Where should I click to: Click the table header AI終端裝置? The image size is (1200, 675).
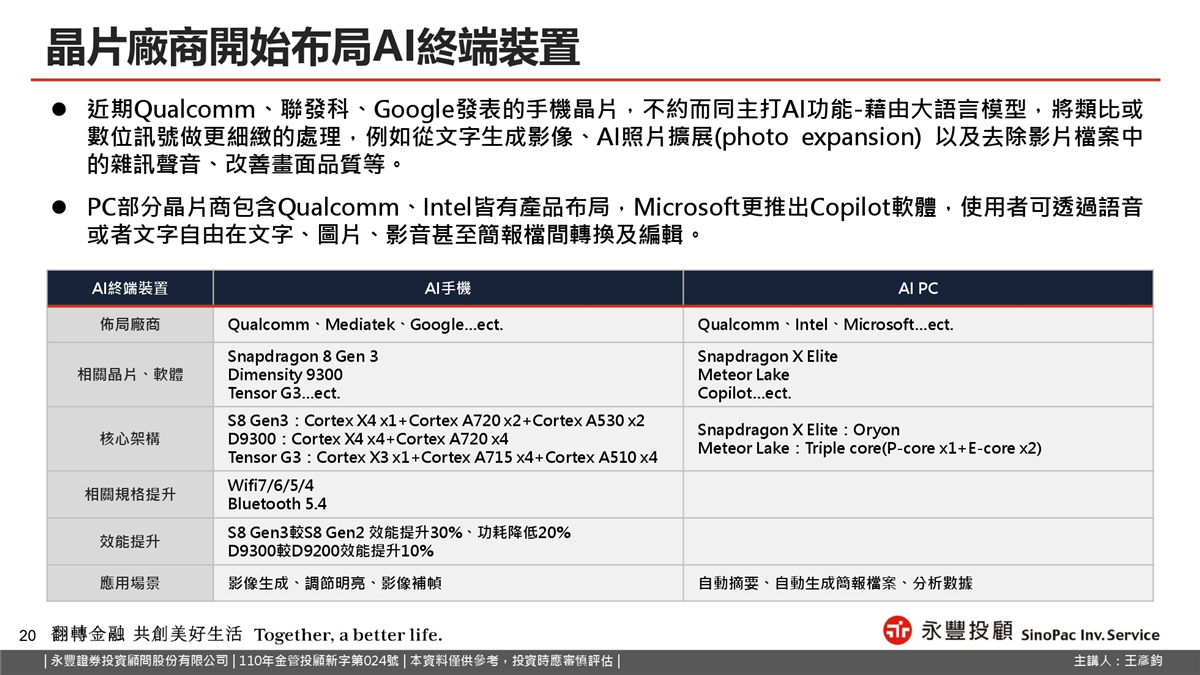[x=129, y=289]
